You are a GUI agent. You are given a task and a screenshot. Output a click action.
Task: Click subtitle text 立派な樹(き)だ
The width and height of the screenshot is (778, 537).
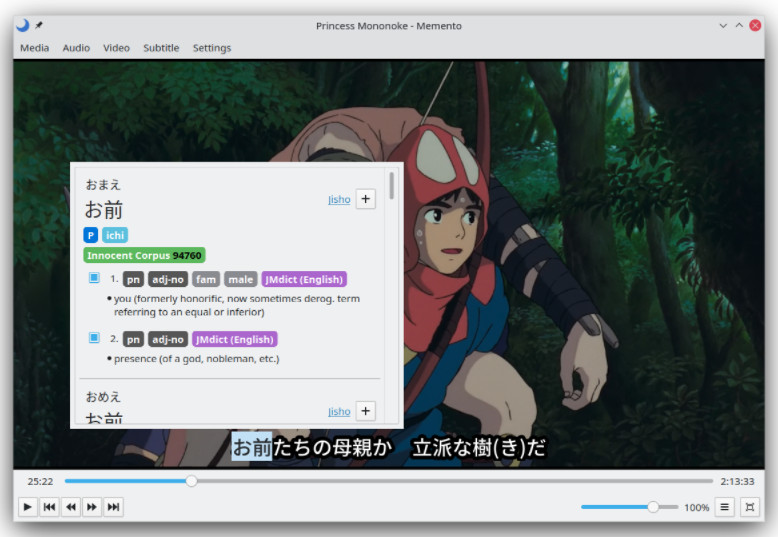pyautogui.click(x=479, y=447)
